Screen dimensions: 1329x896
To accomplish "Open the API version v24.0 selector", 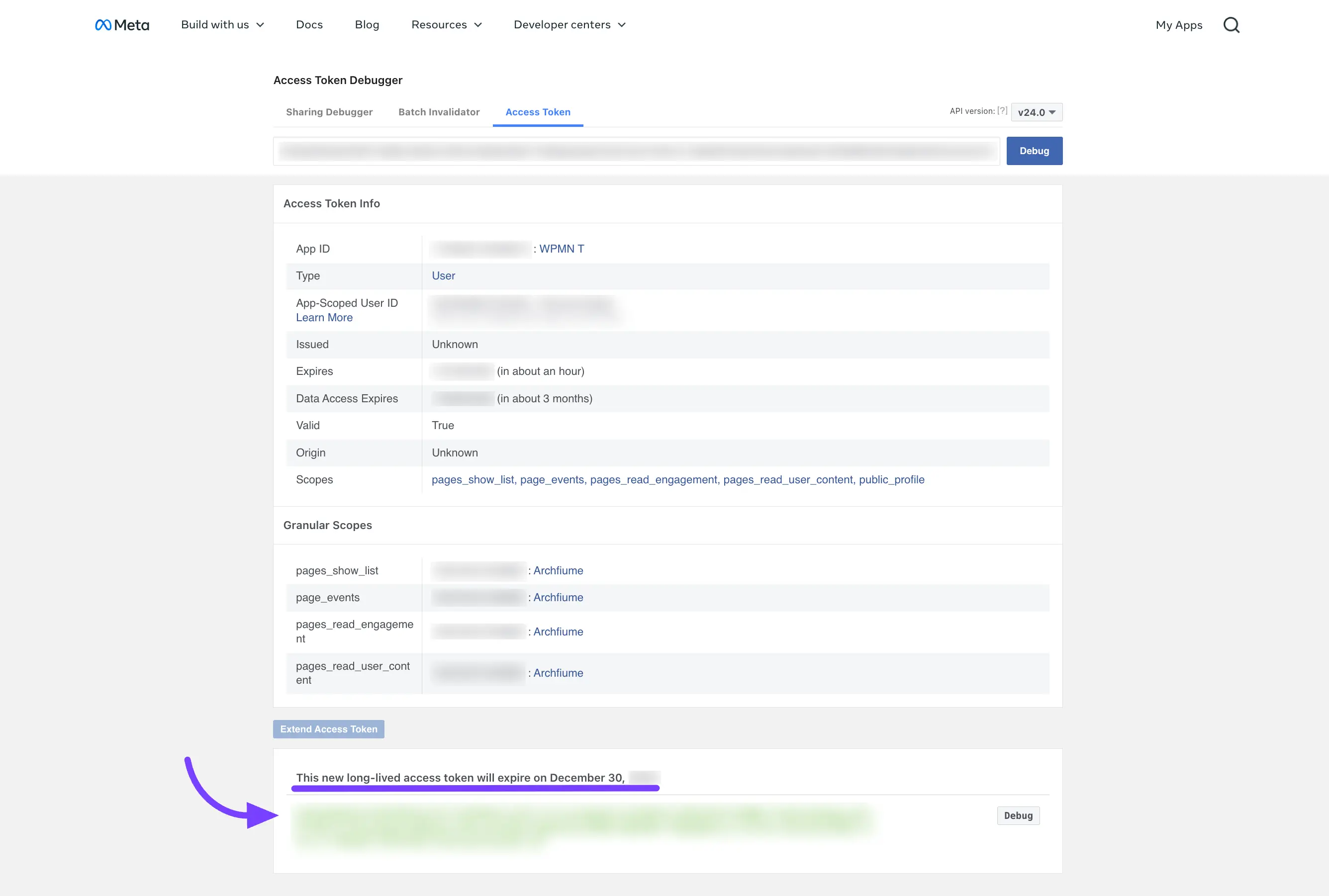I will click(1036, 112).
